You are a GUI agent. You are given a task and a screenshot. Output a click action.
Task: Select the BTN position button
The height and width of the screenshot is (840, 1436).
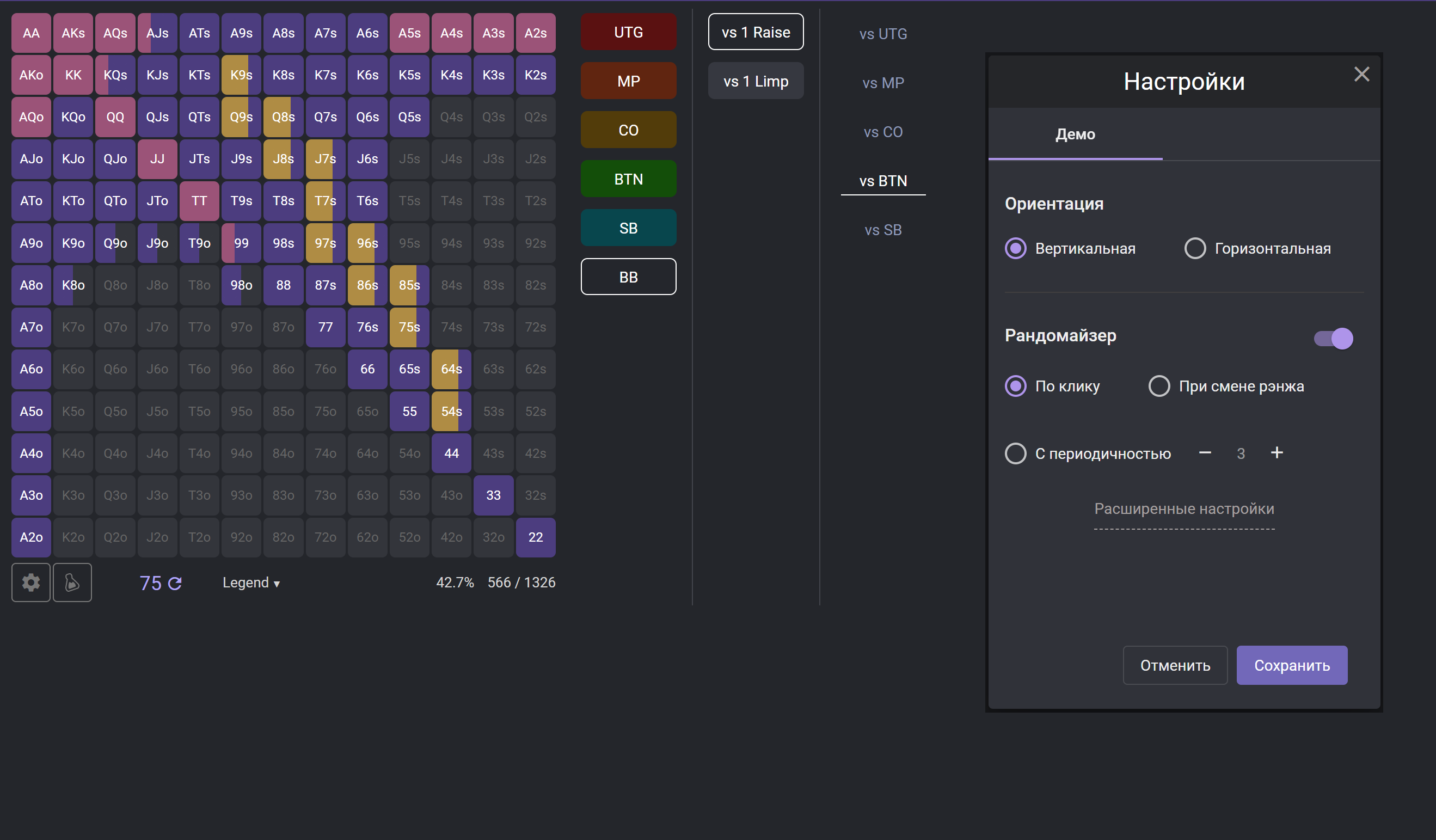627,179
